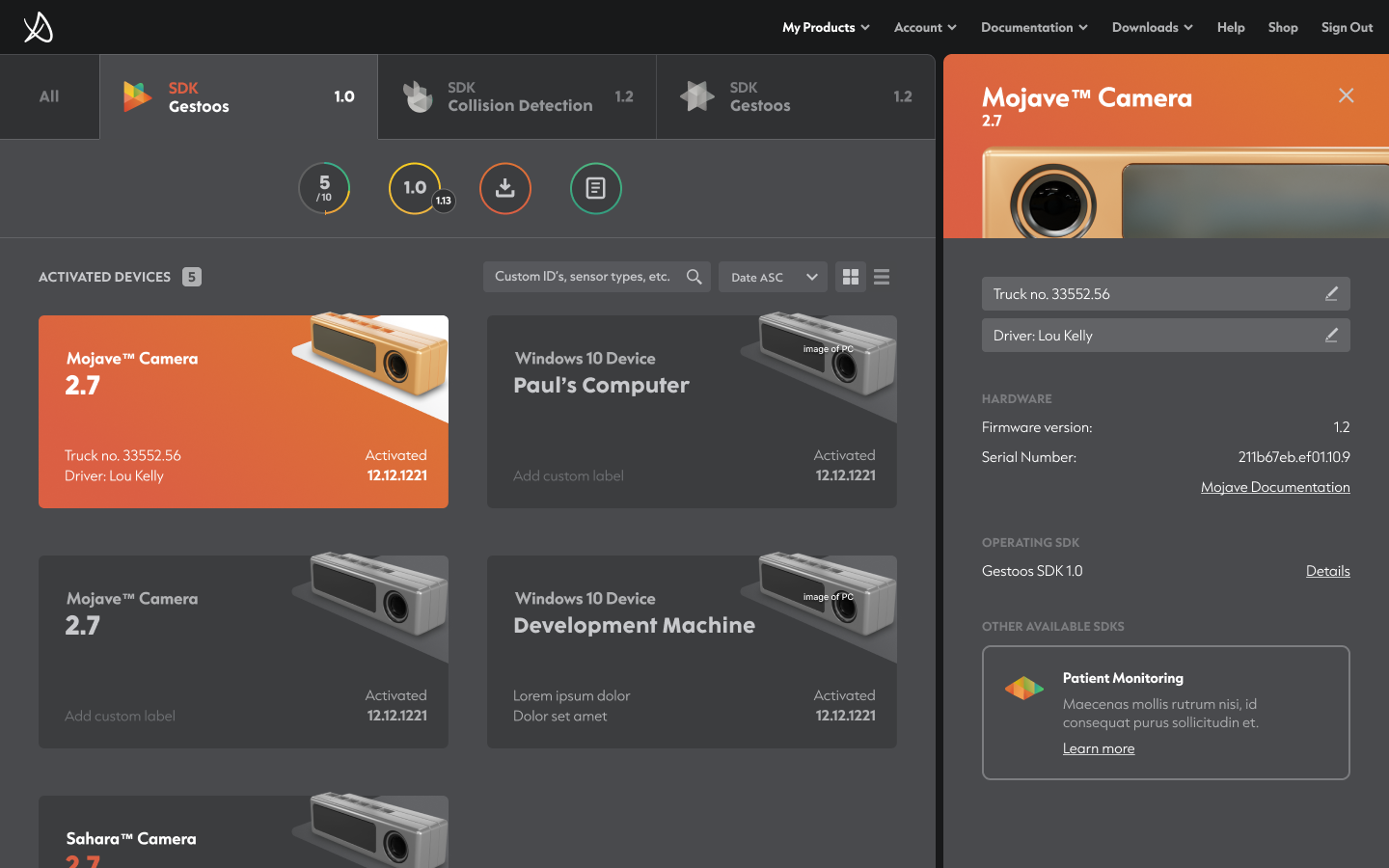Select the SDK Gestoos 1.0 tab
The width and height of the screenshot is (1389, 868).
pyautogui.click(x=238, y=96)
